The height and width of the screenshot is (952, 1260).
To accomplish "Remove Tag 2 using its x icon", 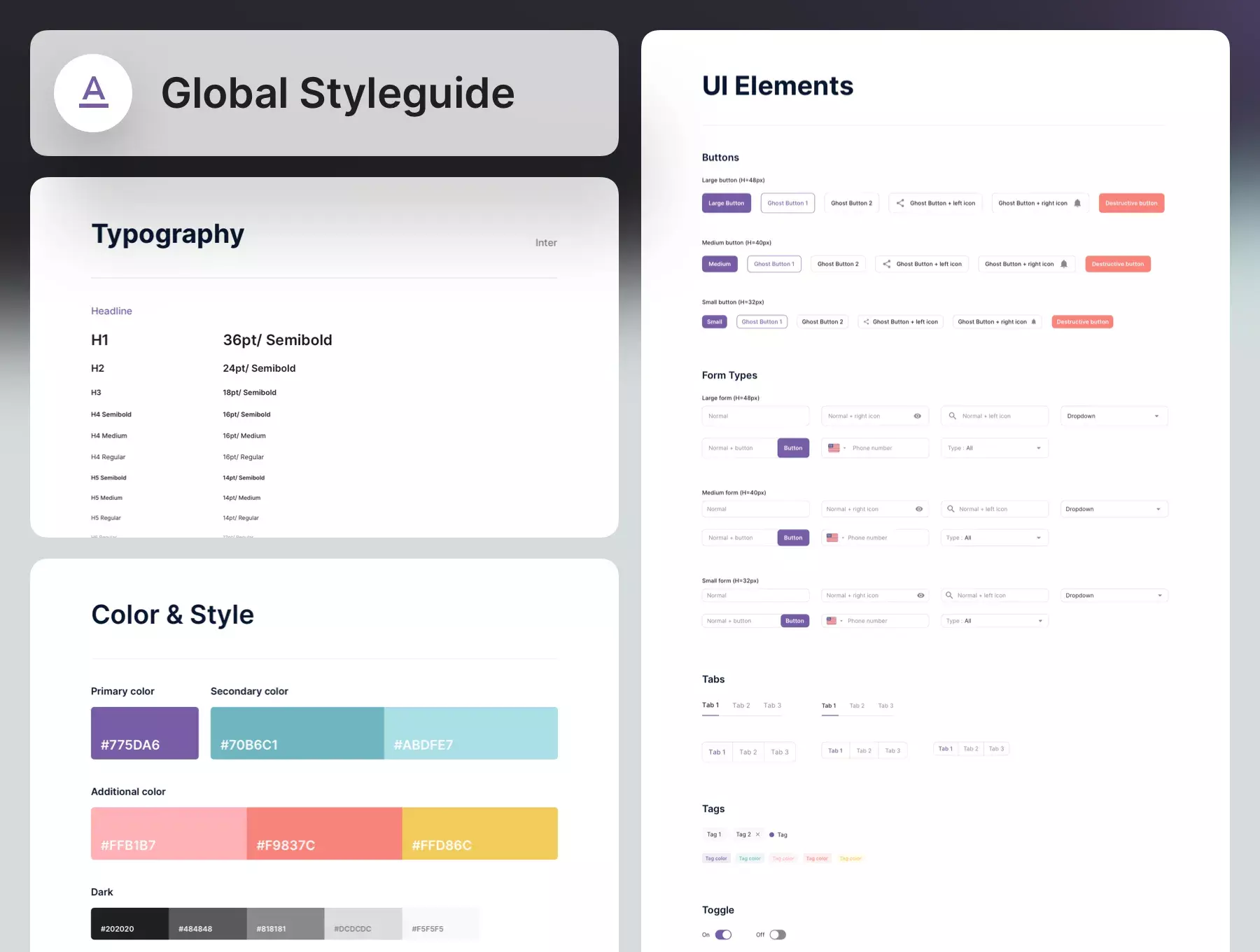I will (x=757, y=834).
